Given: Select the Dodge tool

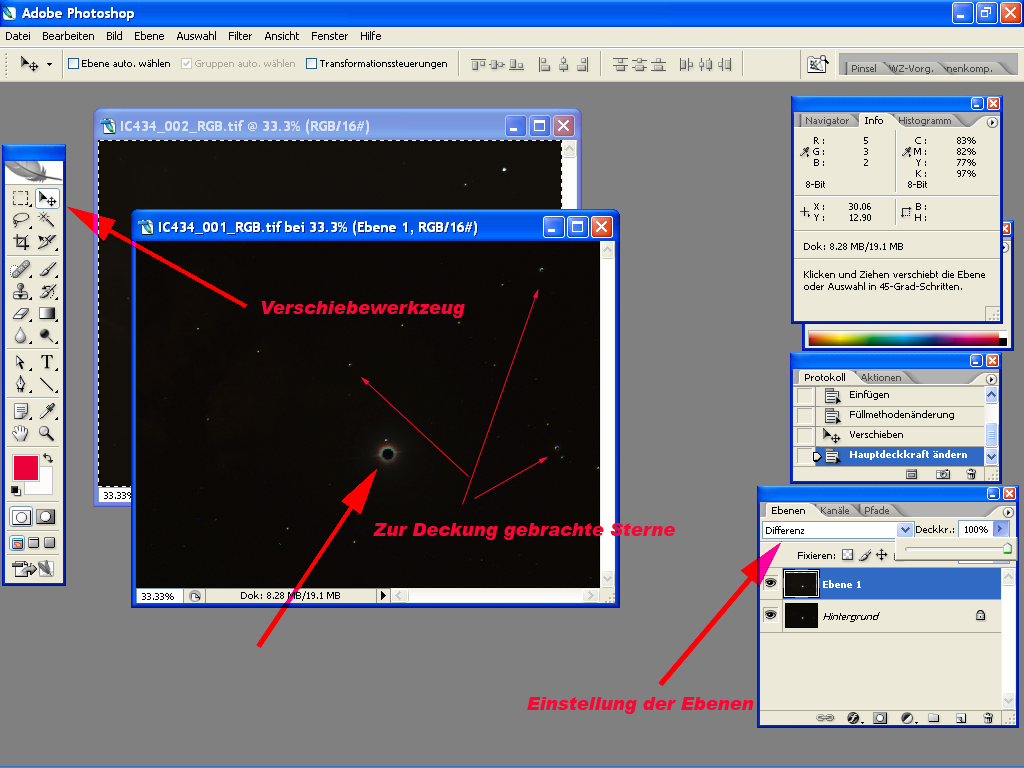Looking at the screenshot, I should 47,336.
